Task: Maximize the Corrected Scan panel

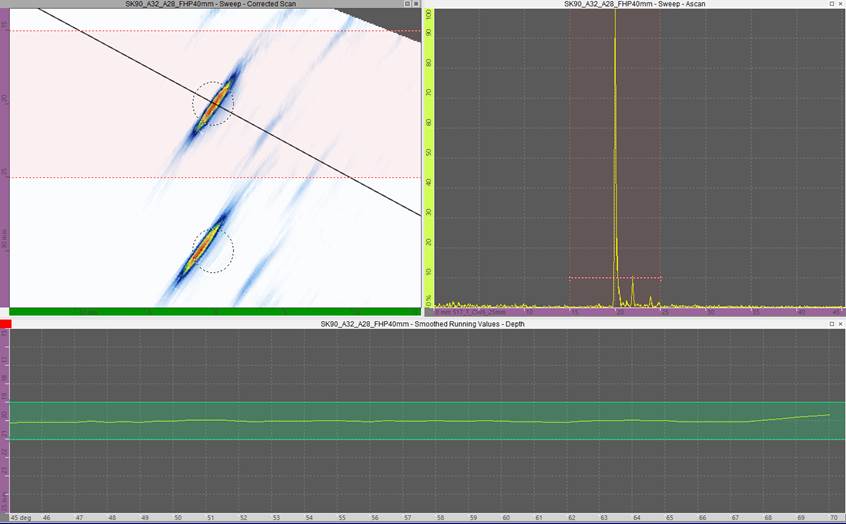Action: 407,4
